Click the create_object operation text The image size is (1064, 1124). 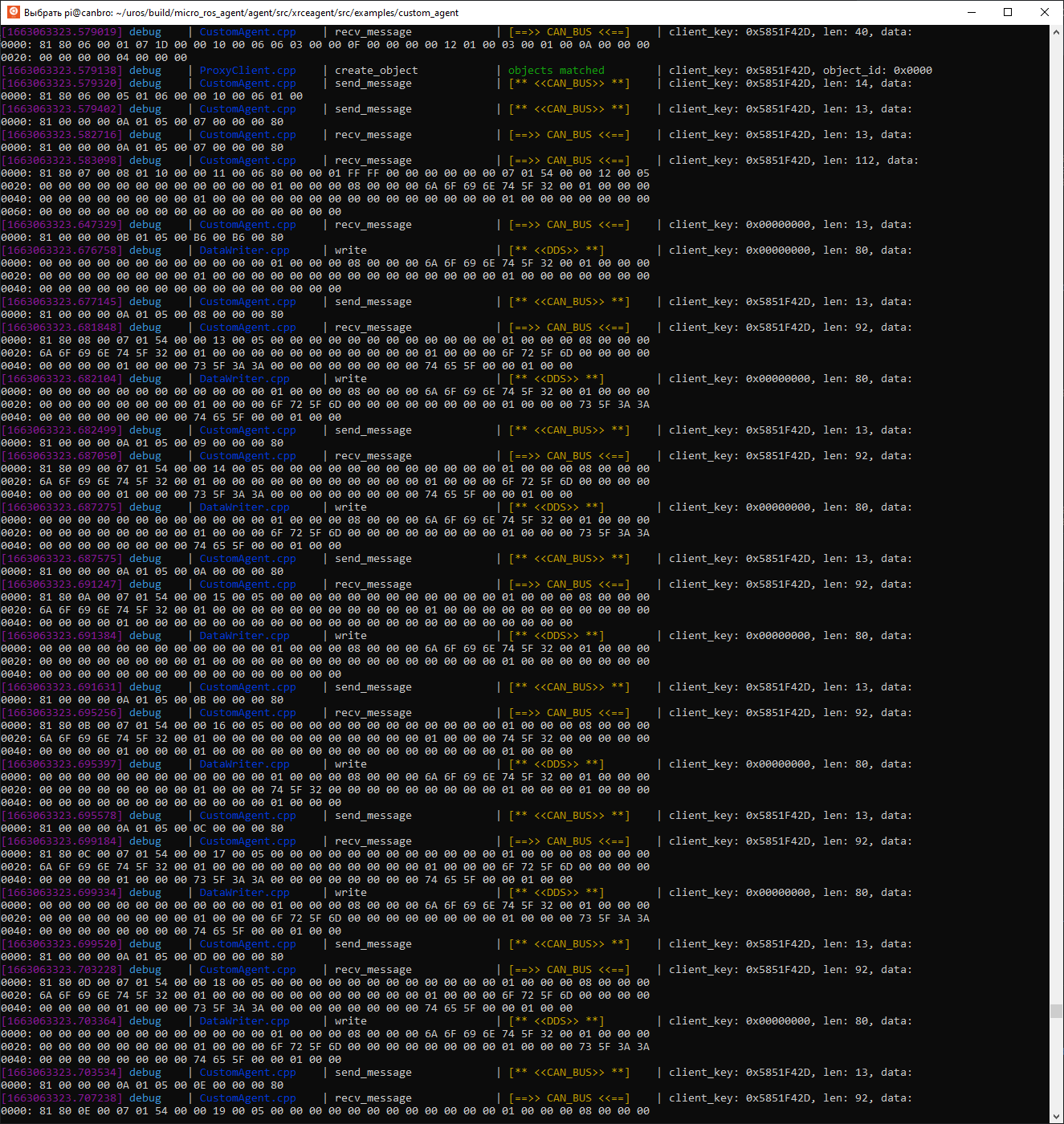[x=376, y=70]
